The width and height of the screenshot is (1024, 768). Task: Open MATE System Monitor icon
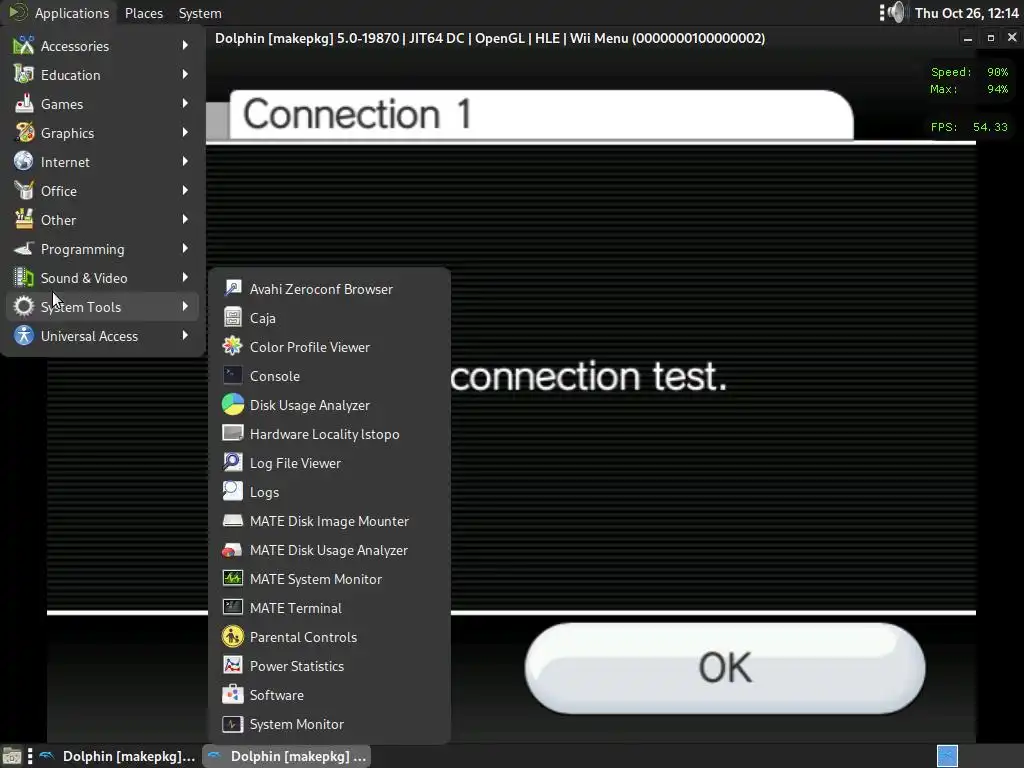coord(232,579)
